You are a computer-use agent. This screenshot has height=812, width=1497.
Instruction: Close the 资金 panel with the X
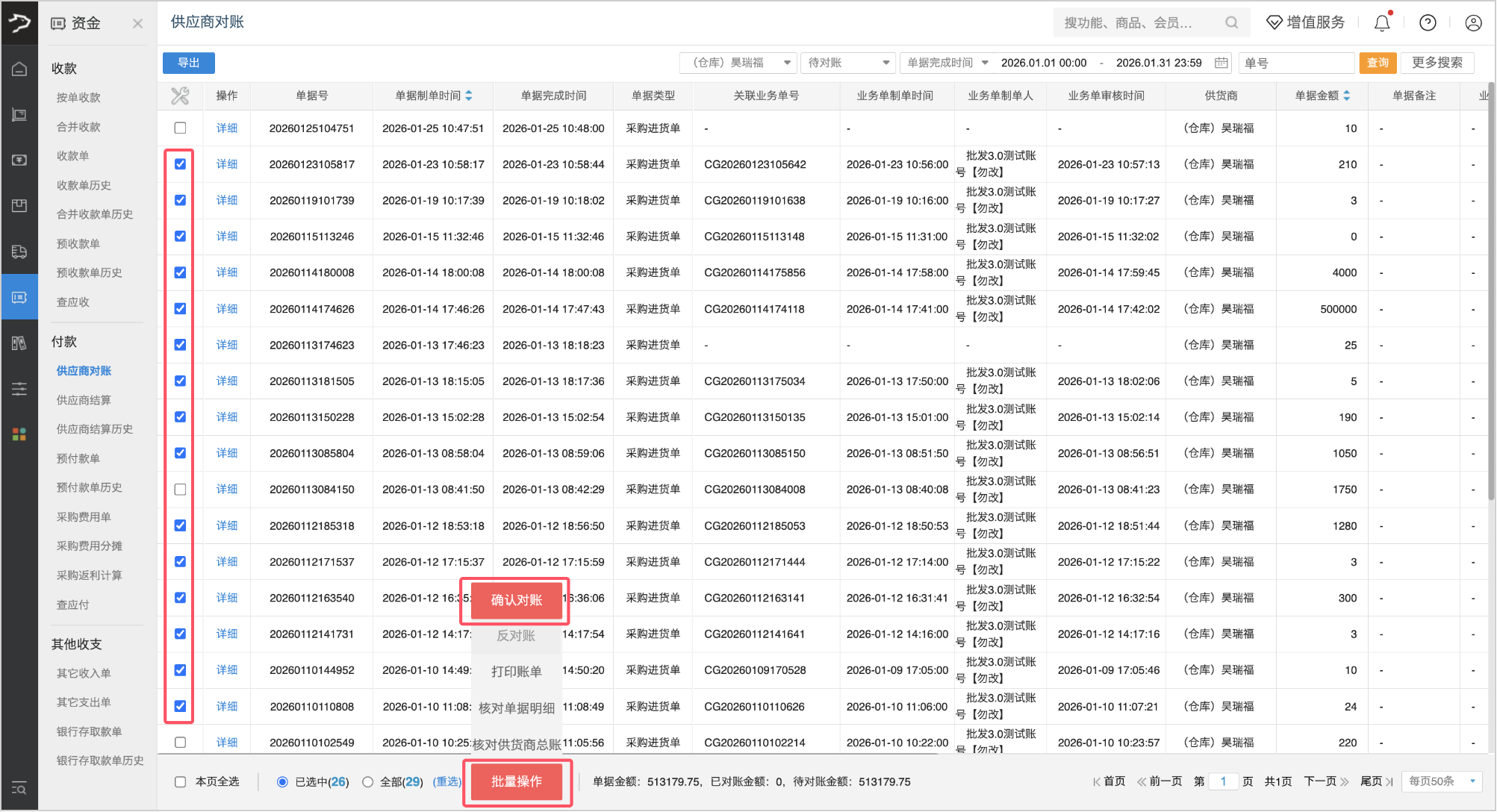point(137,24)
